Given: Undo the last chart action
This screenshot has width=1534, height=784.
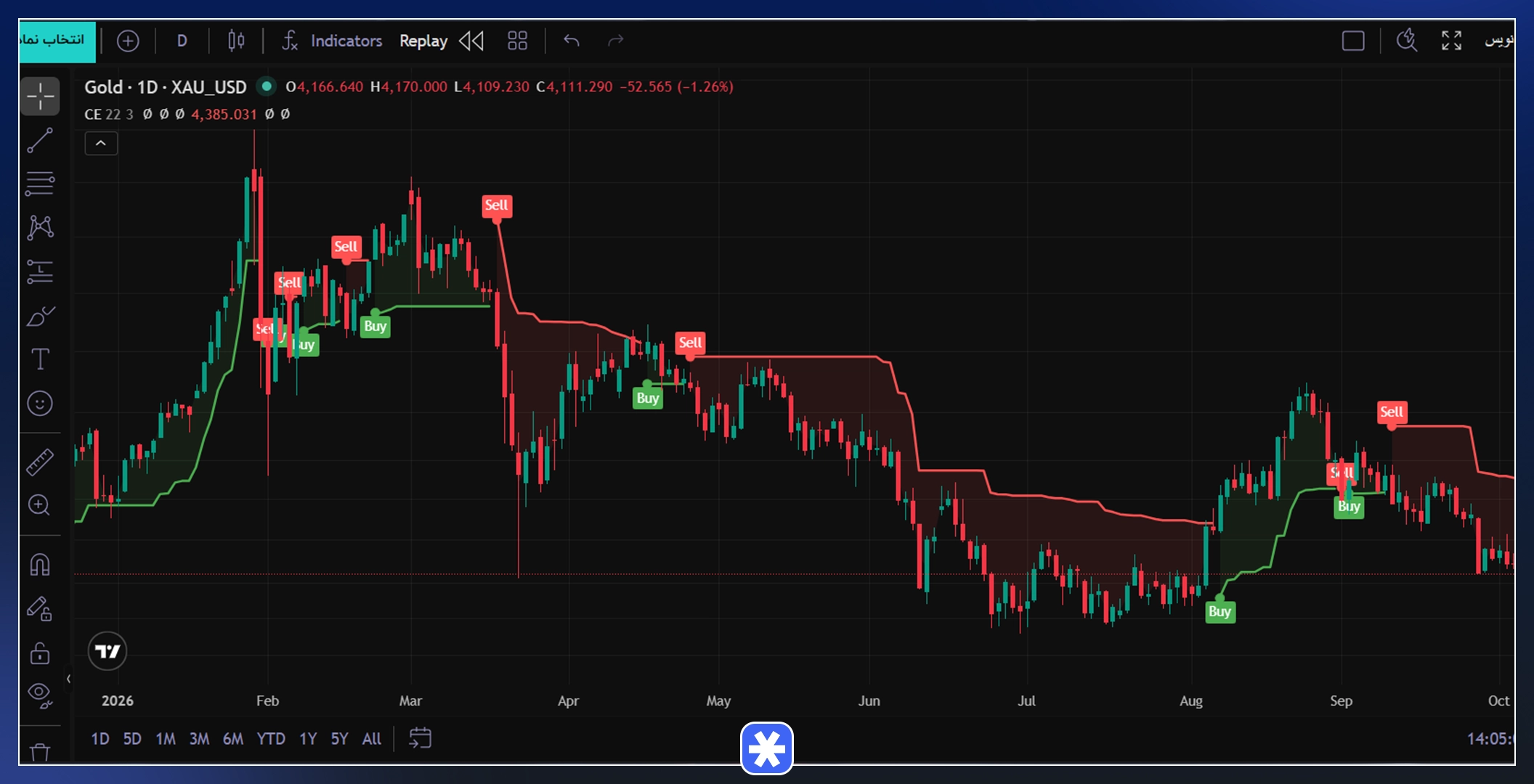Looking at the screenshot, I should coord(572,41).
